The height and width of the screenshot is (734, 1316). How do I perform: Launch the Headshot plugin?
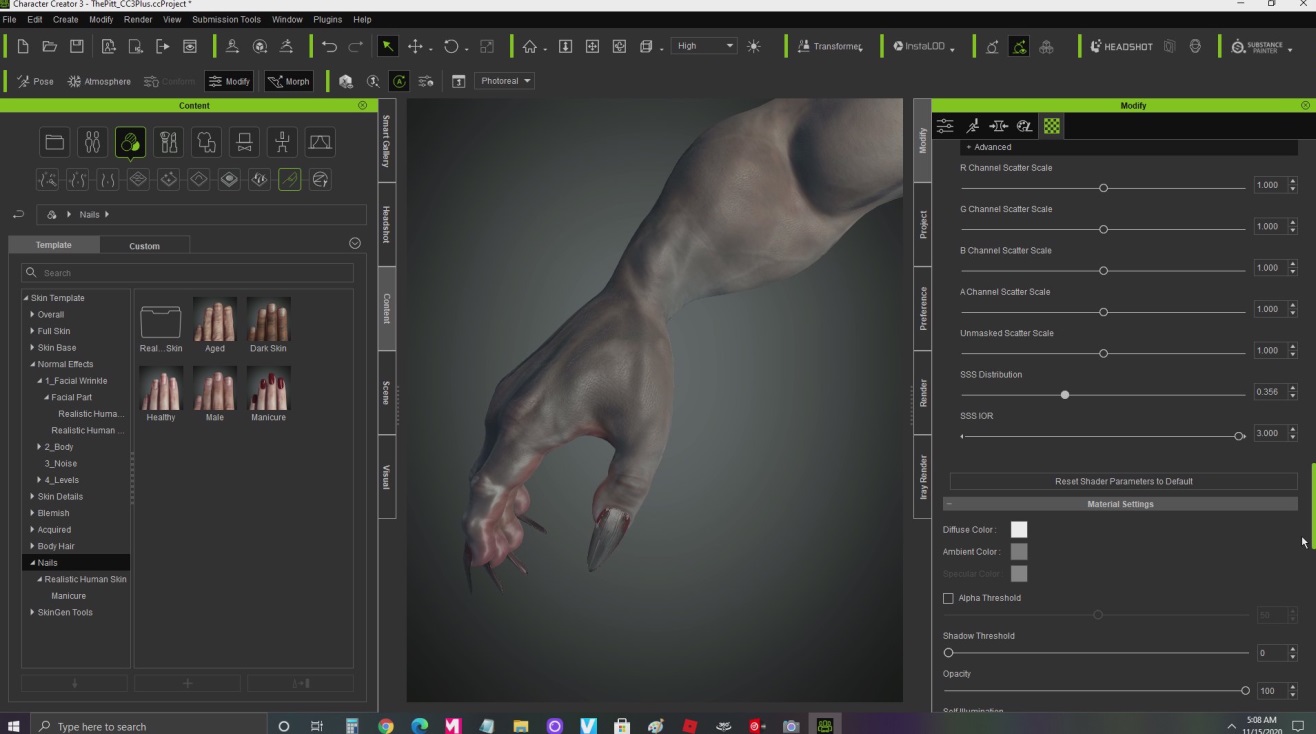pos(1121,46)
